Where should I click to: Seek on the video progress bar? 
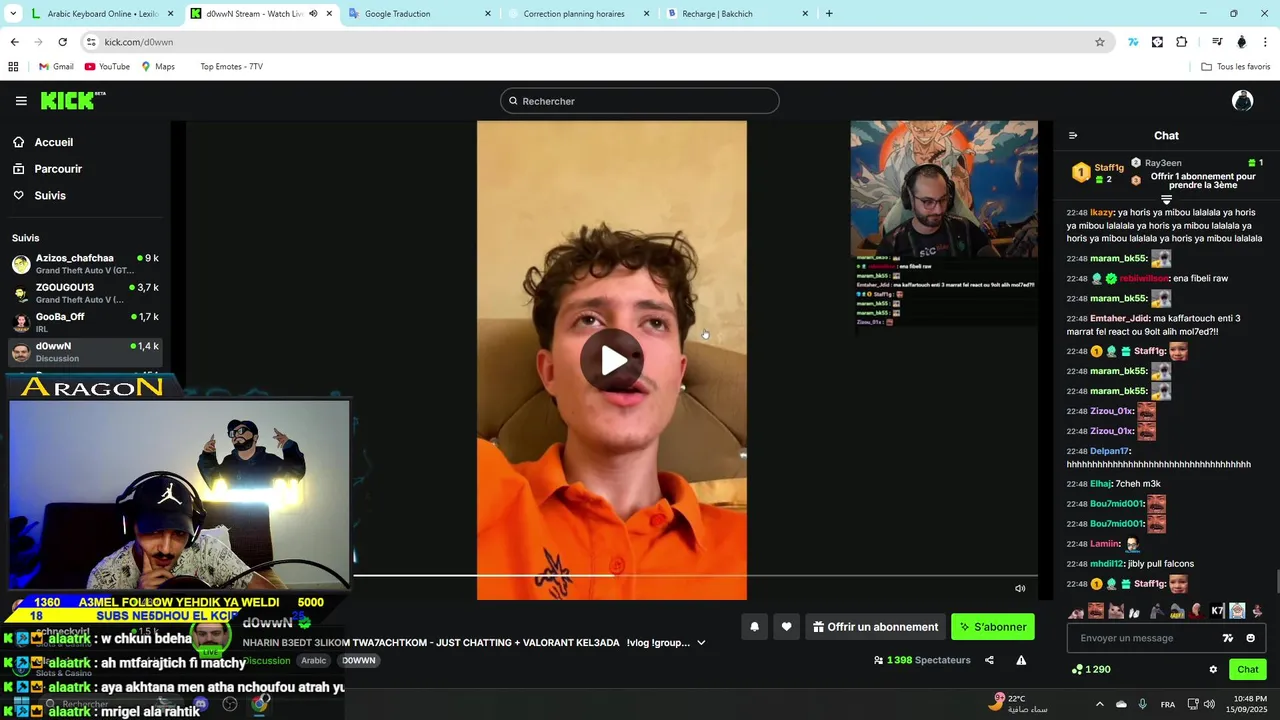[x=695, y=575]
